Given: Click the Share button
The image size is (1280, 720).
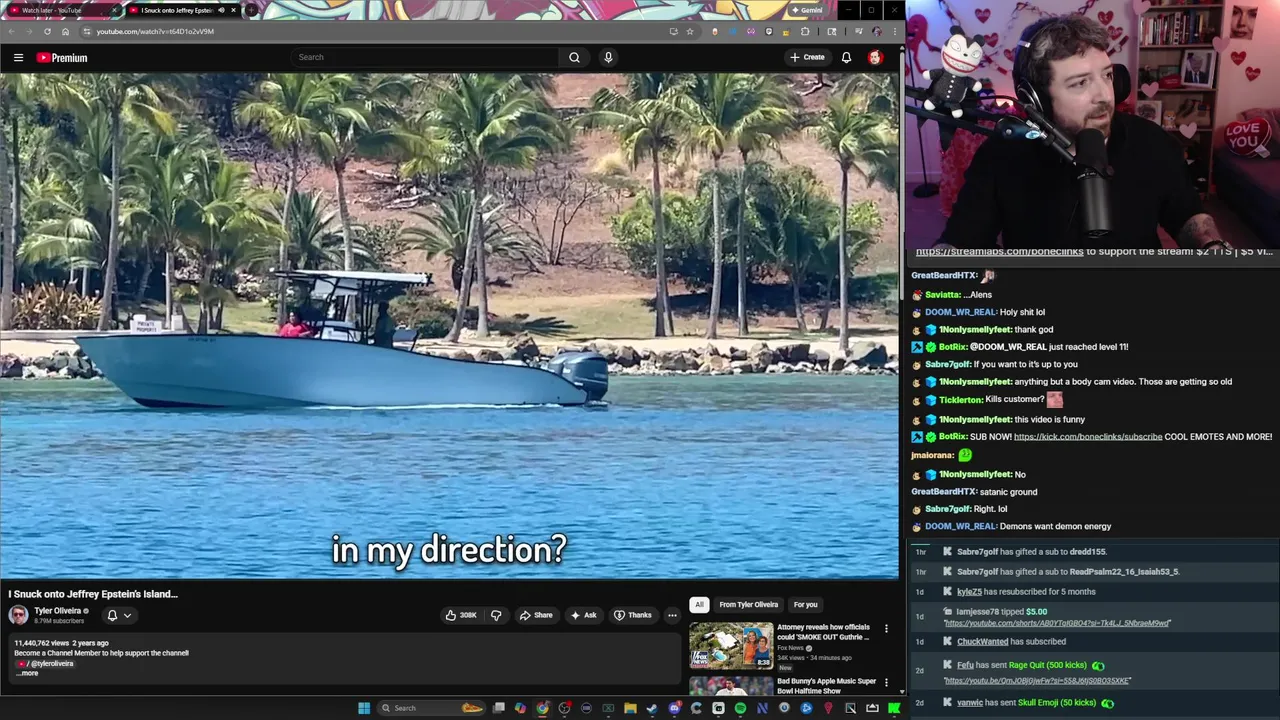Looking at the screenshot, I should point(536,615).
